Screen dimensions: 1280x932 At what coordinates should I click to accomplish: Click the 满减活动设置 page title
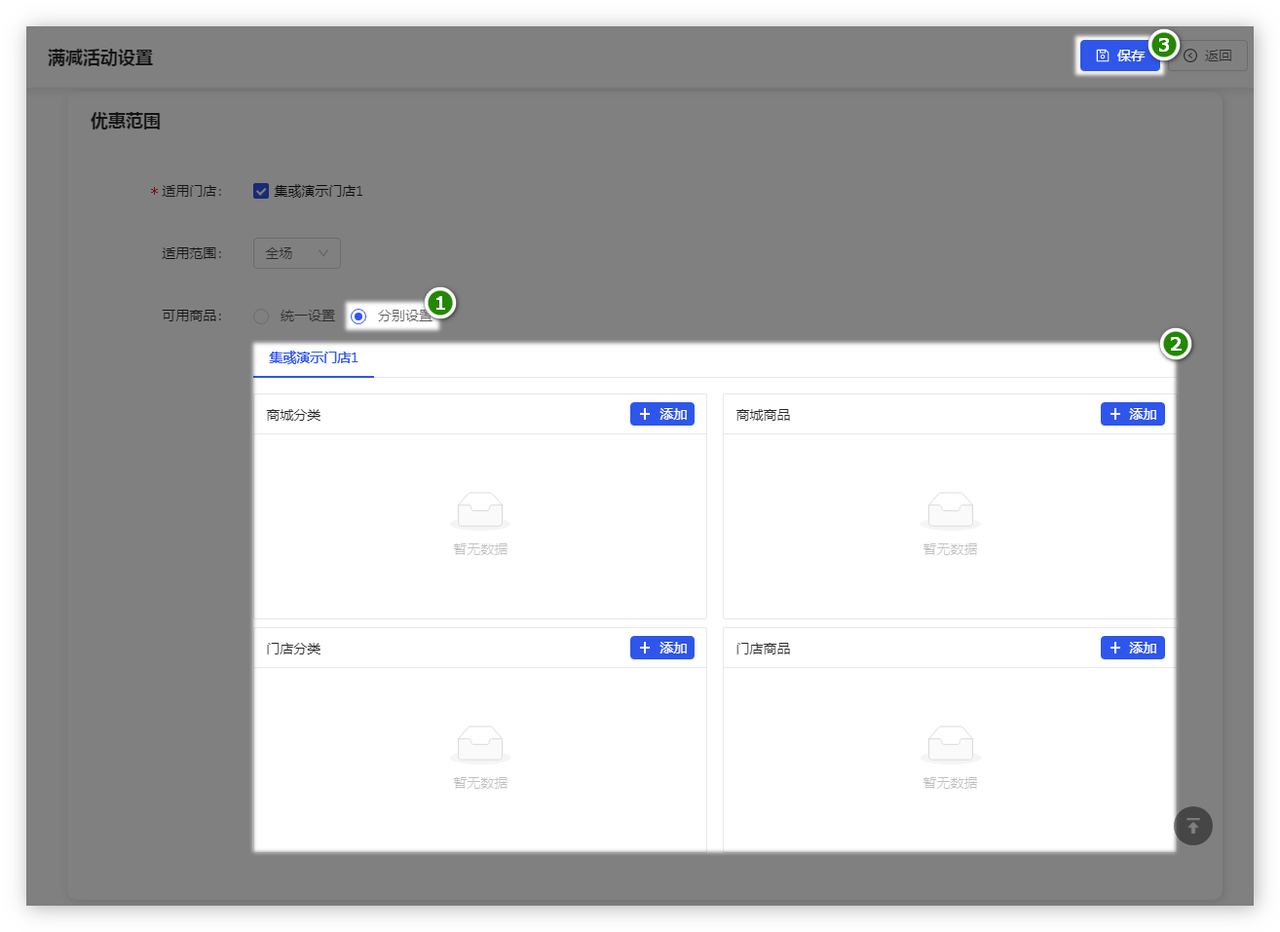pos(100,57)
